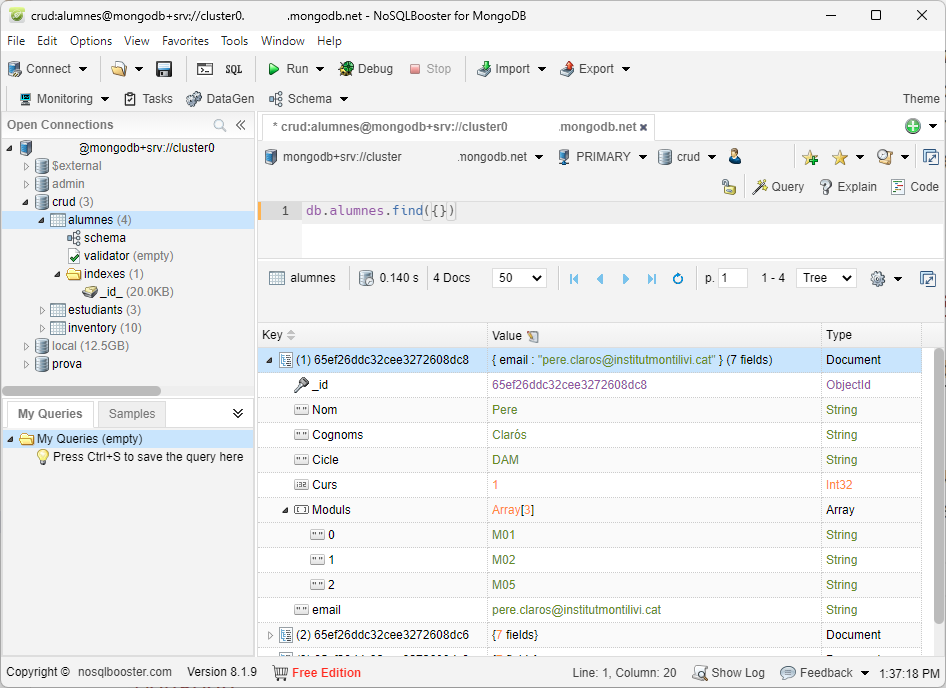Launch the Debug tool

[x=365, y=69]
